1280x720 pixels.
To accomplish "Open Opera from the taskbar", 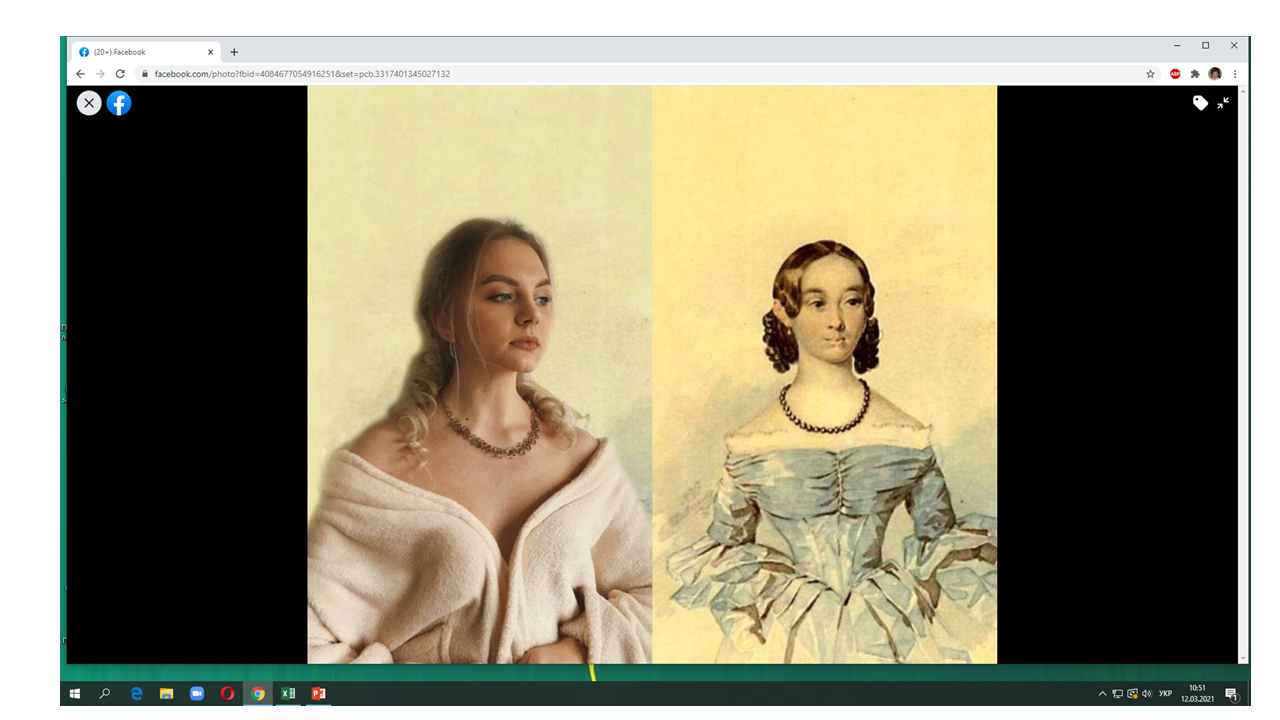I will (227, 693).
